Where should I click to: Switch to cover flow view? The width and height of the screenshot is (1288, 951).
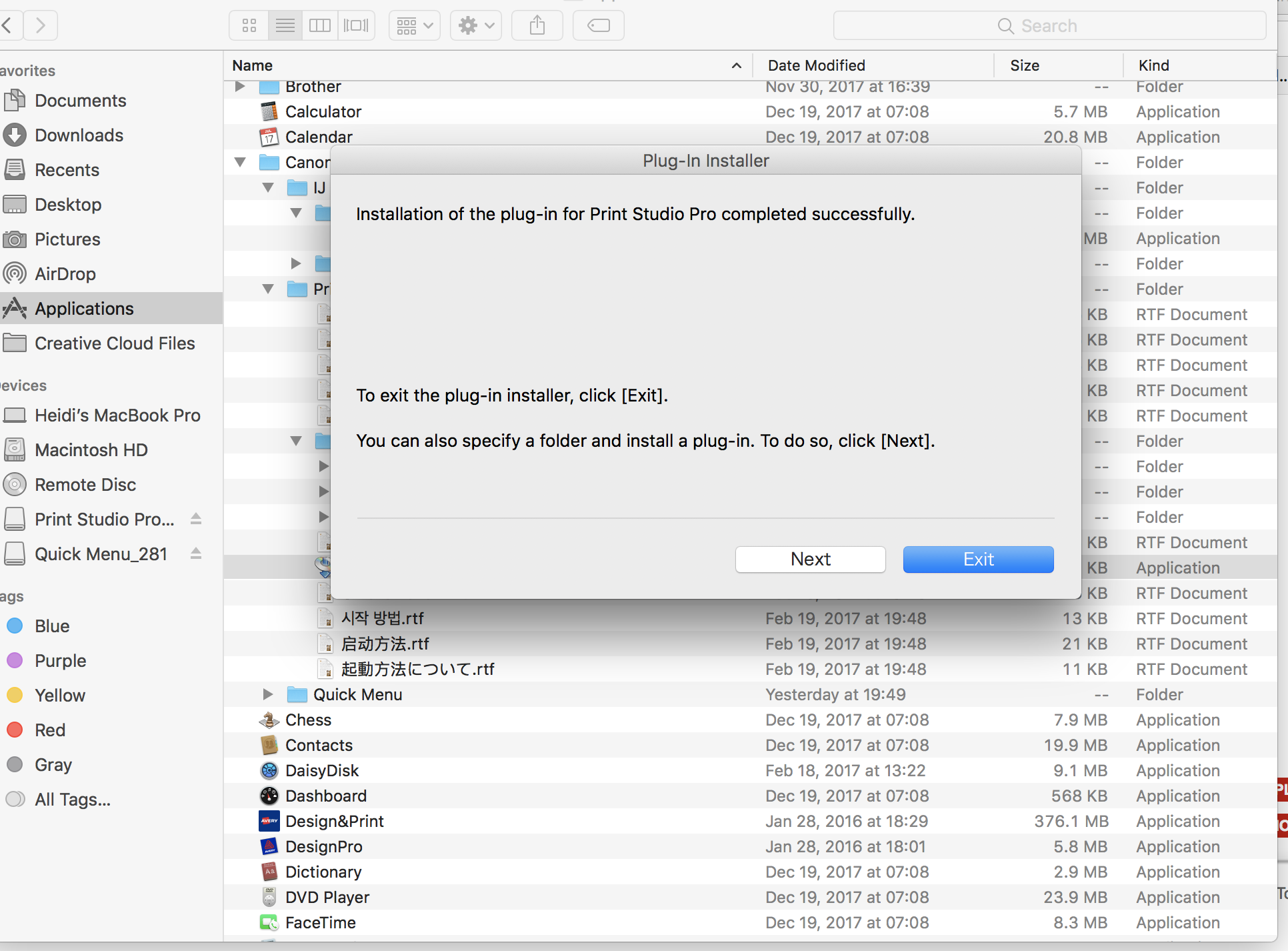tap(356, 26)
